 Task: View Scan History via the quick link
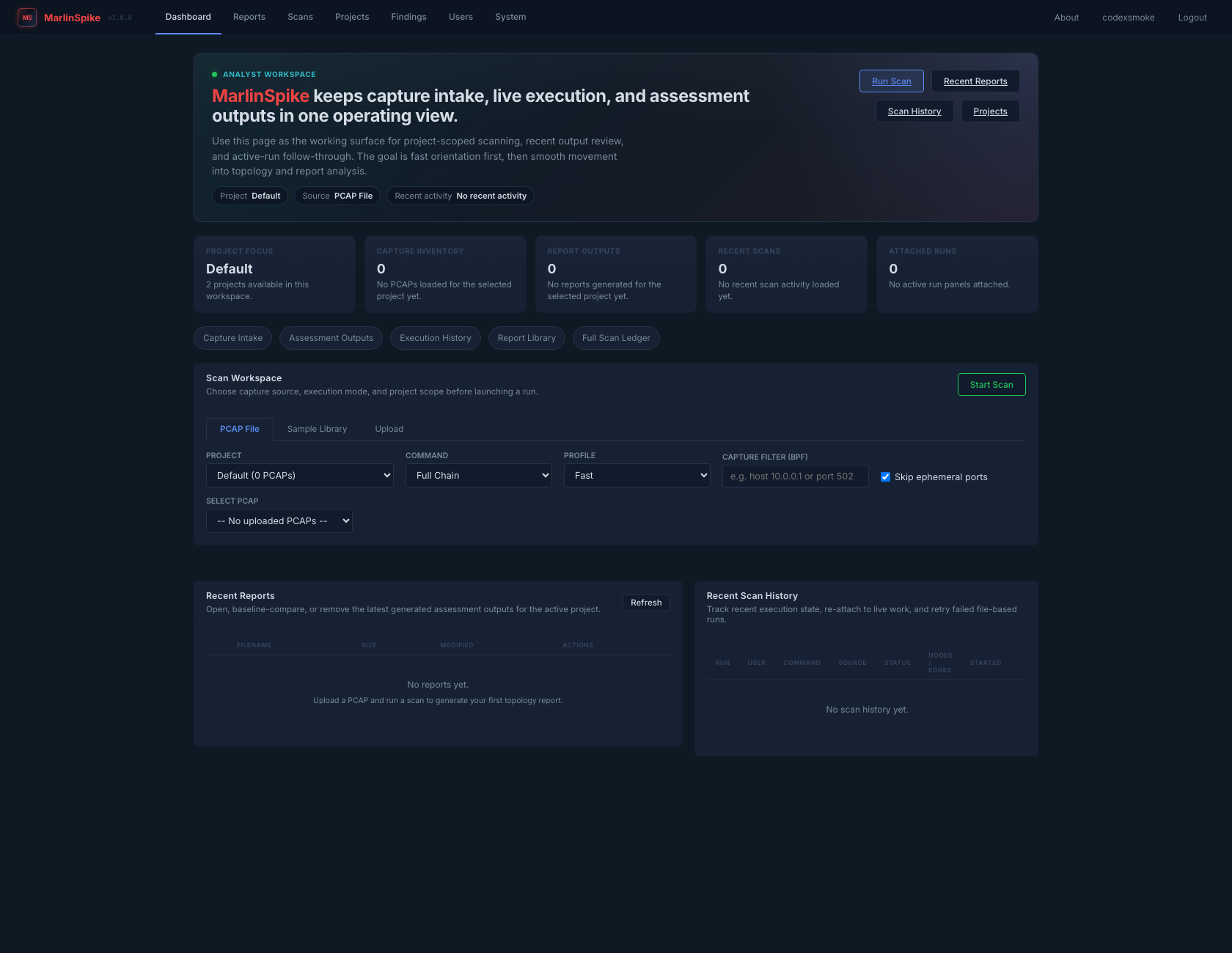pos(914,111)
